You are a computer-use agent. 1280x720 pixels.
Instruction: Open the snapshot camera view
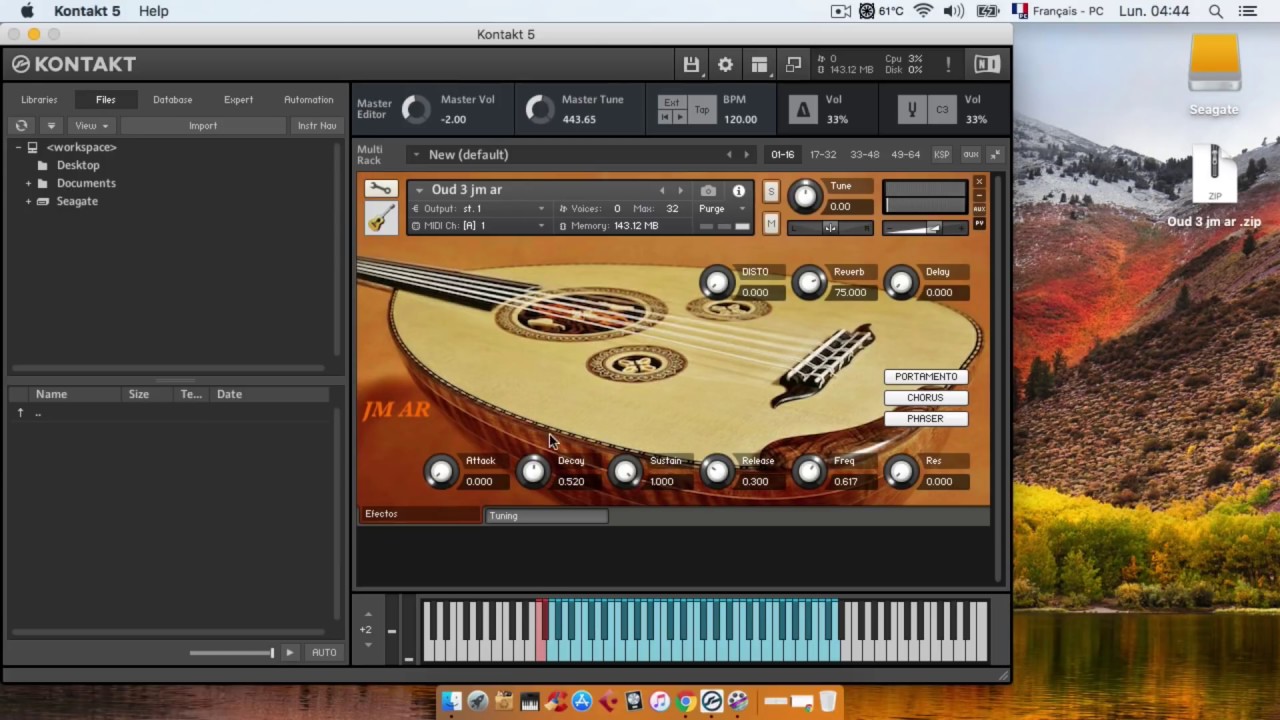[x=708, y=191]
